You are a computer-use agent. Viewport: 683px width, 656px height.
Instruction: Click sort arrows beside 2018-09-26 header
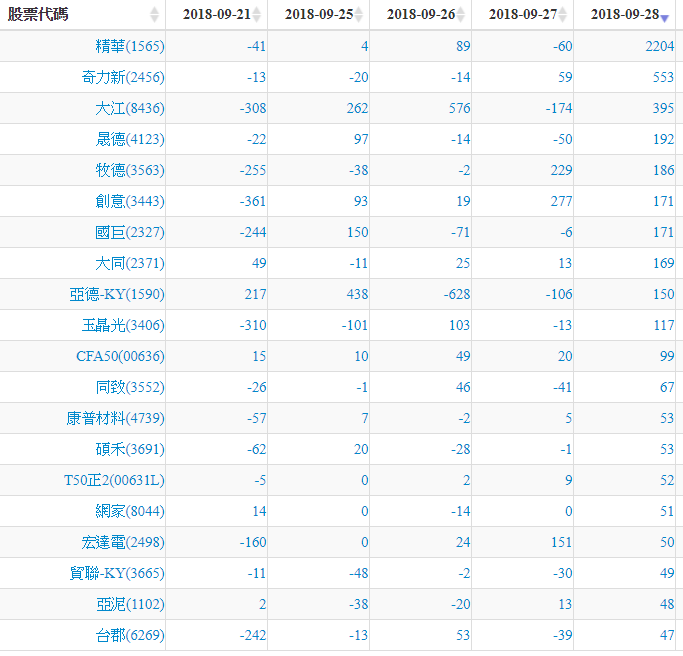(461, 15)
